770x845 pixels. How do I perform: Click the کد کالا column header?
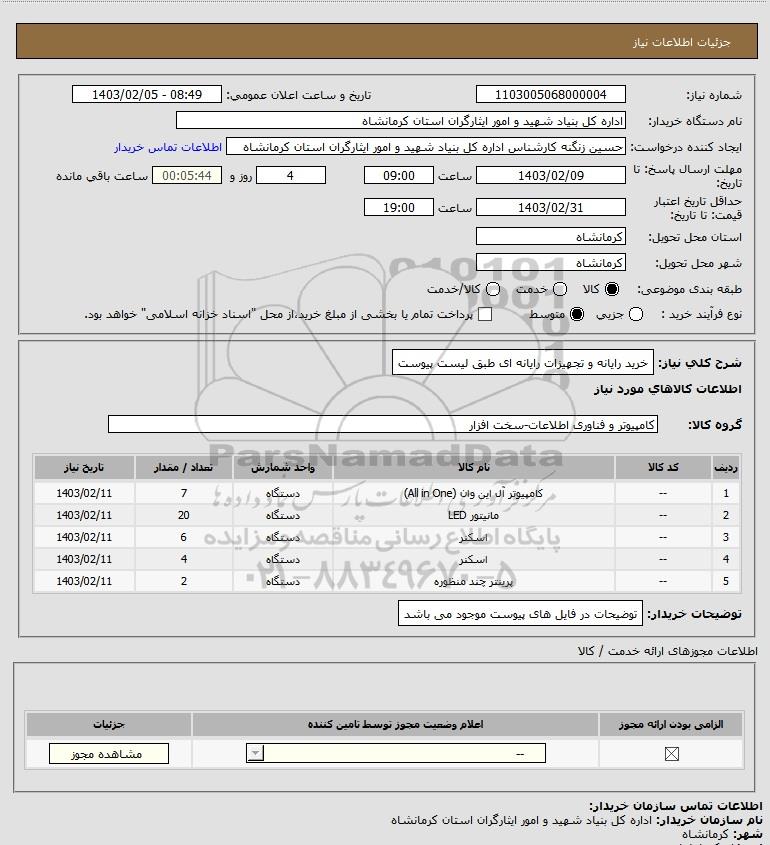click(663, 467)
